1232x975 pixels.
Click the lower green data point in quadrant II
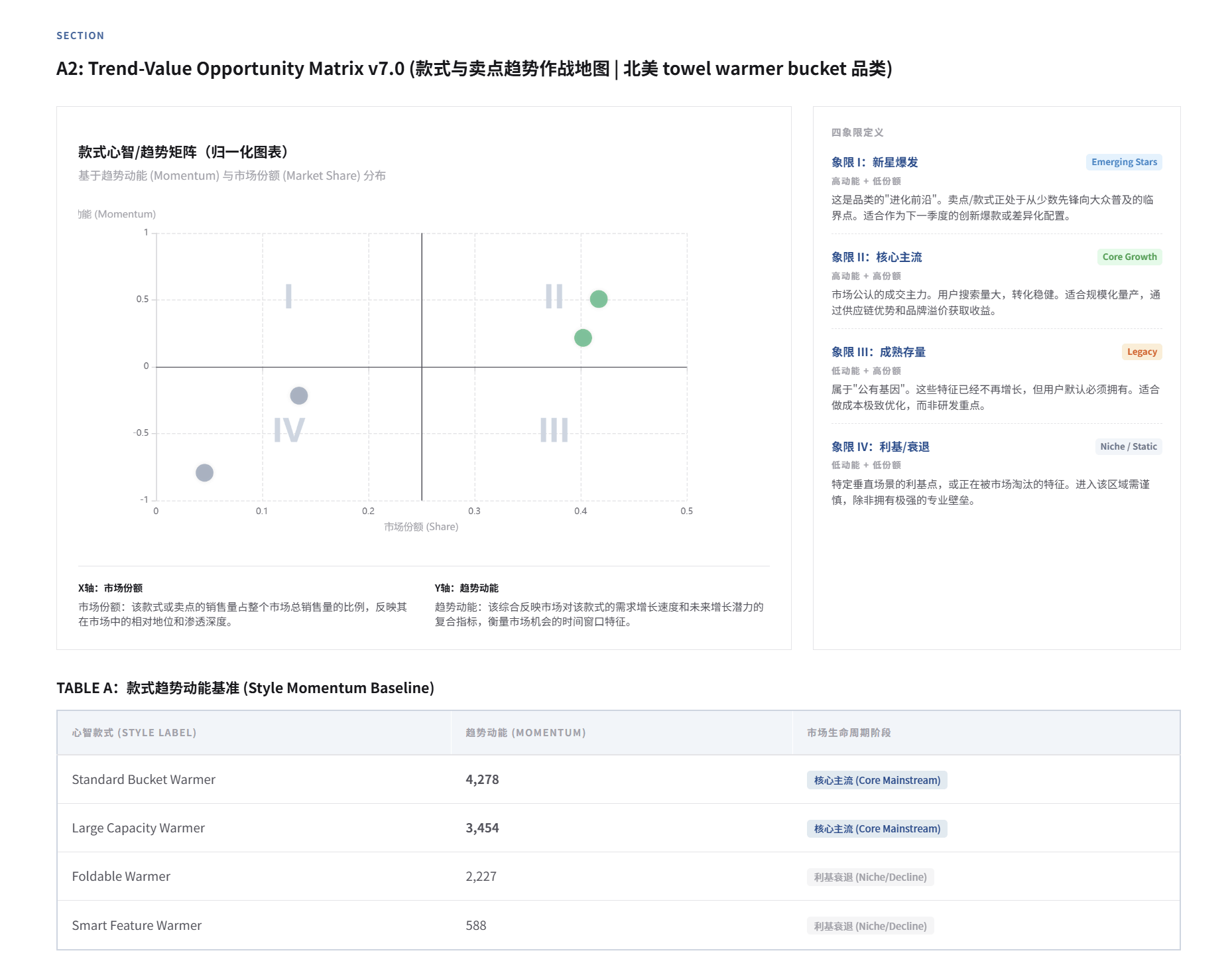pyautogui.click(x=583, y=338)
